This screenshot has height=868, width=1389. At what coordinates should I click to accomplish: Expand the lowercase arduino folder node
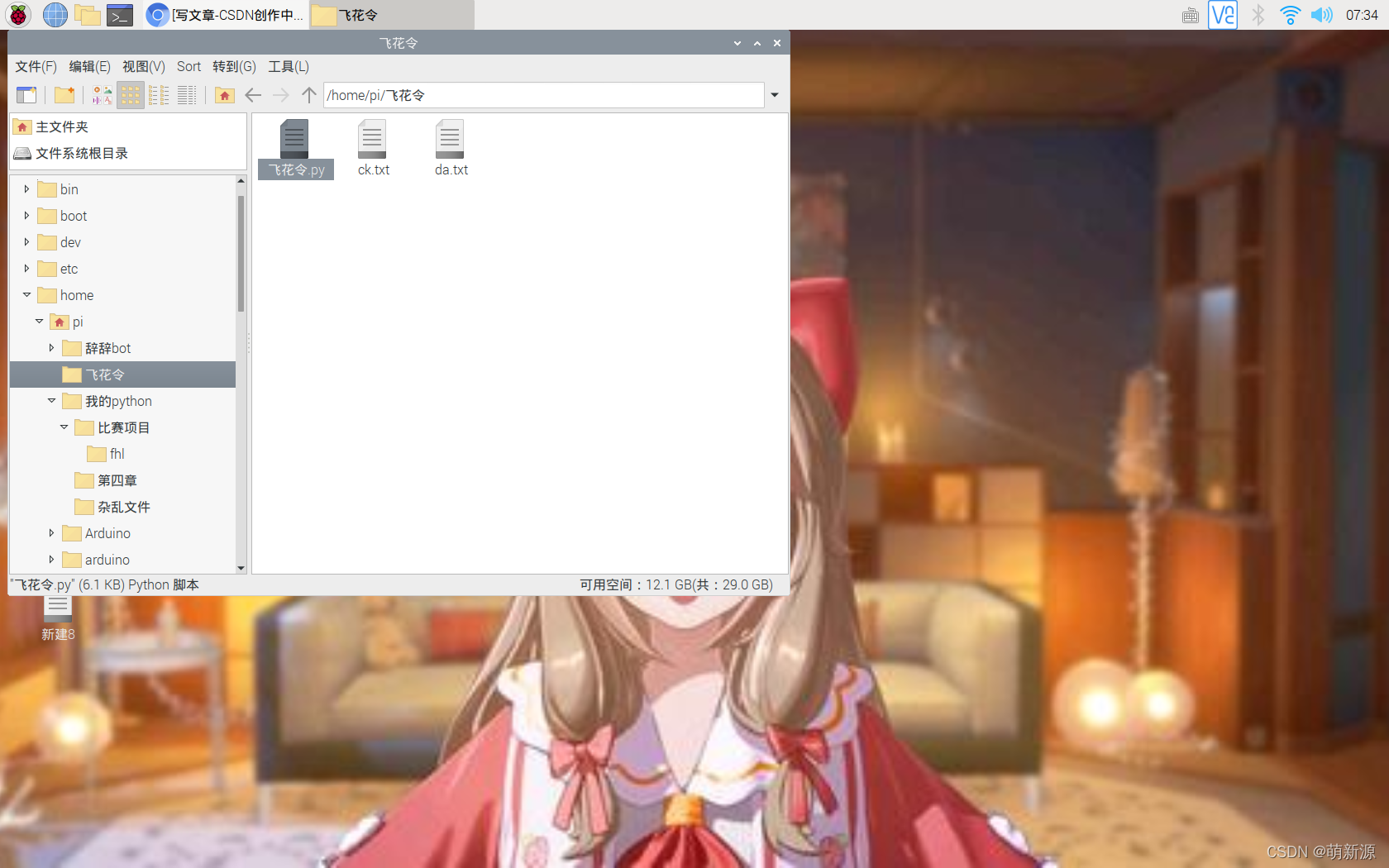pyautogui.click(x=51, y=560)
